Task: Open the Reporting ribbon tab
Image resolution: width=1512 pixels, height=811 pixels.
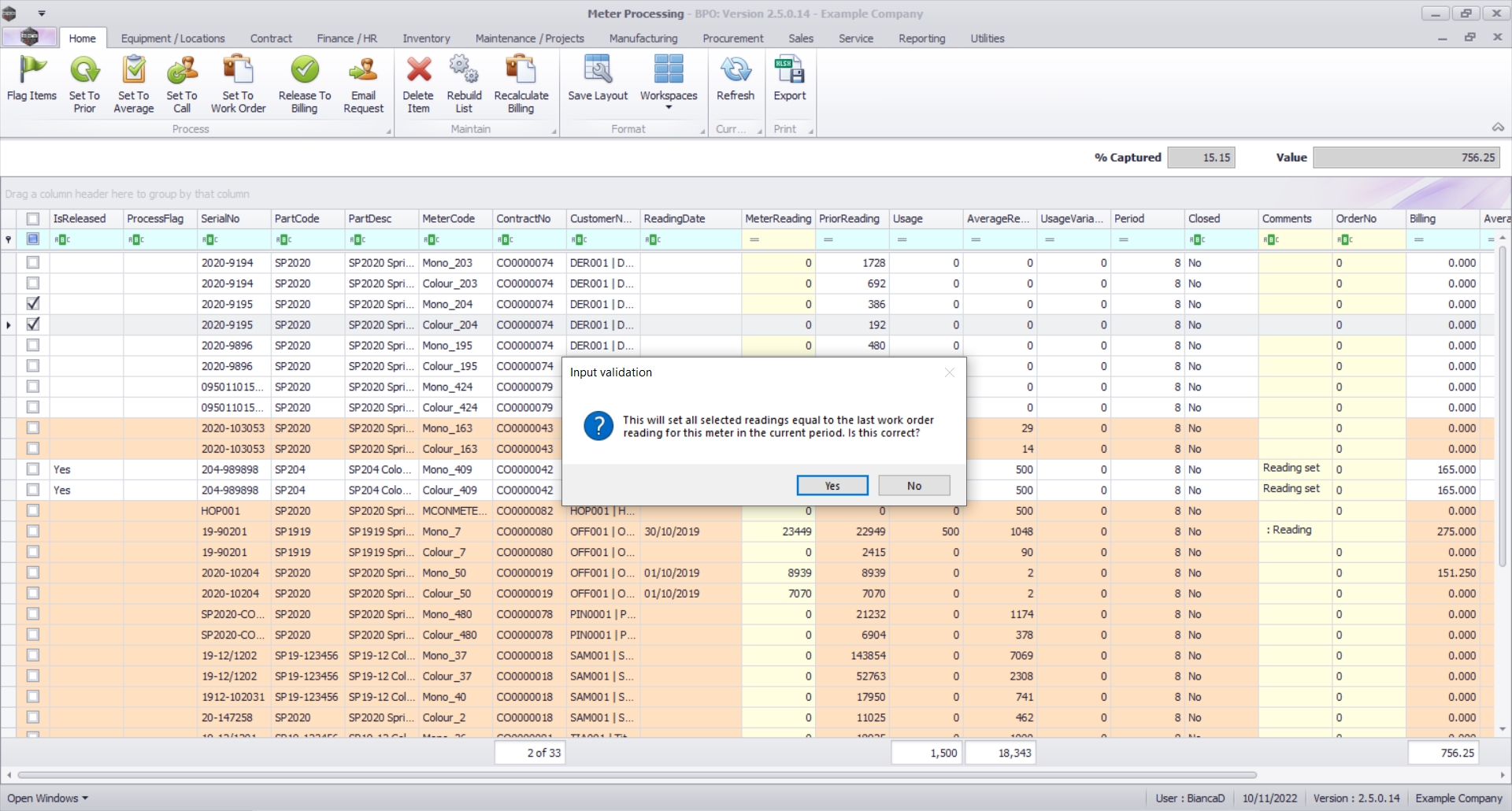Action: tap(921, 39)
